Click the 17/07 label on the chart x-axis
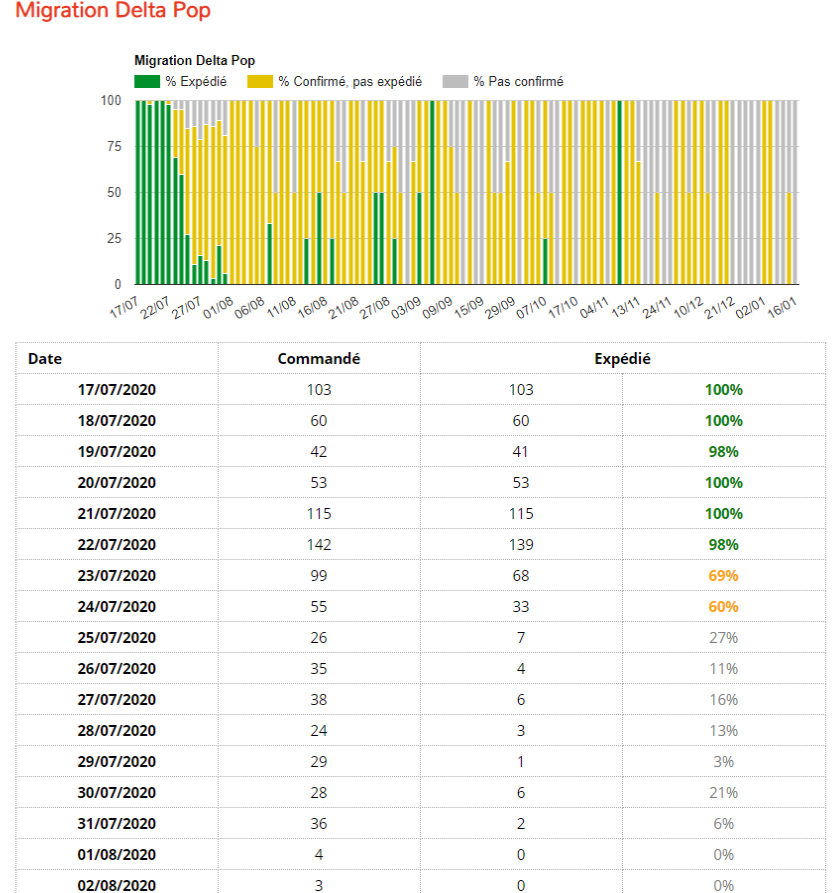This screenshot has width=833, height=893. pos(125,306)
